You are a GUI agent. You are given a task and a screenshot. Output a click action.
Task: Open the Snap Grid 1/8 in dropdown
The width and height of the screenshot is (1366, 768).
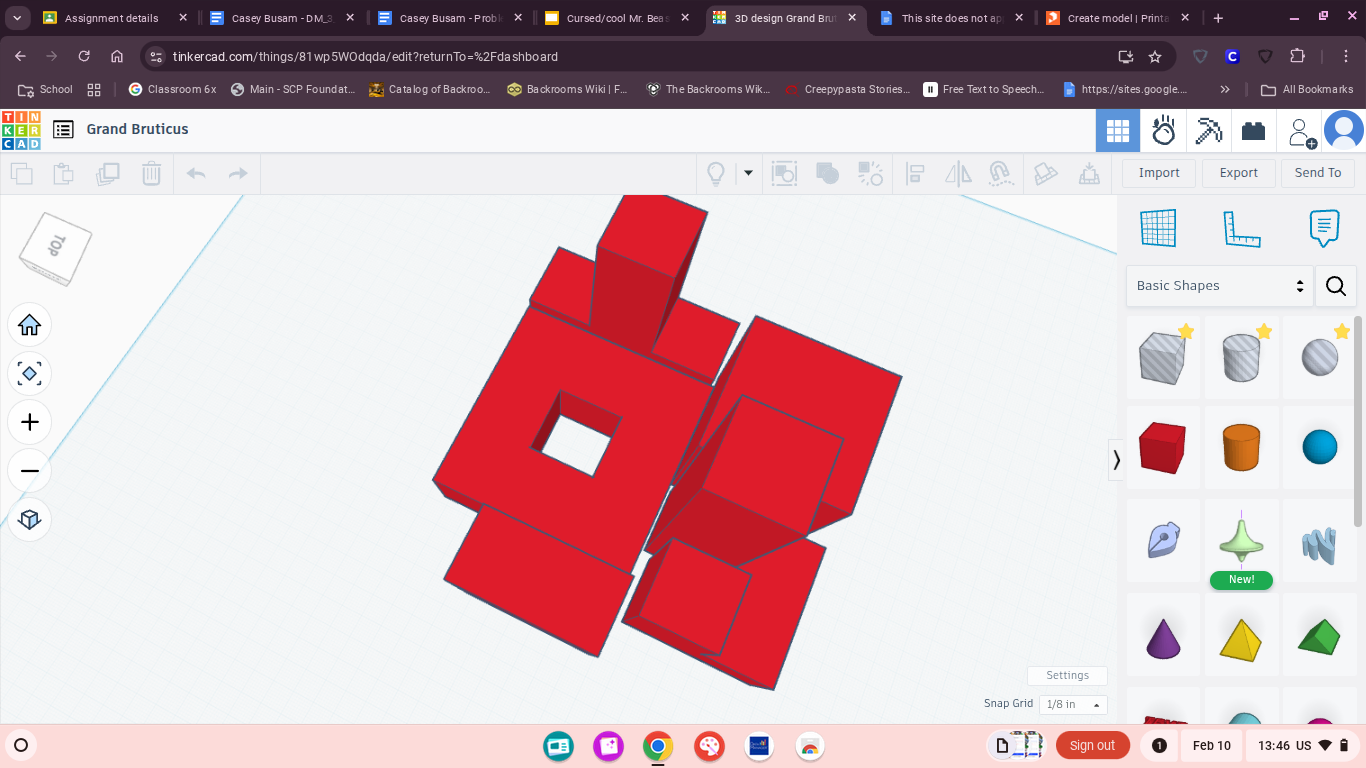[1073, 705]
